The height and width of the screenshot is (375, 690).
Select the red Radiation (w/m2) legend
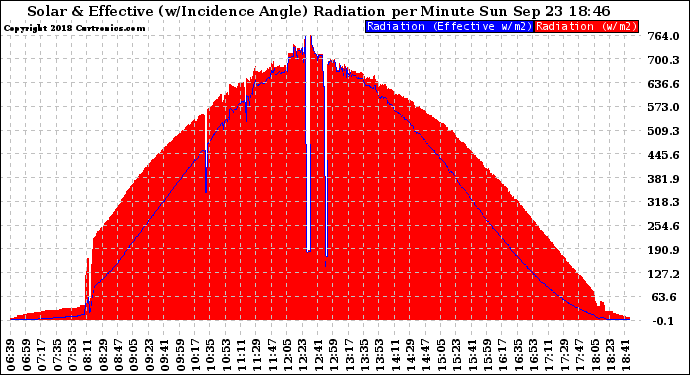pos(586,26)
